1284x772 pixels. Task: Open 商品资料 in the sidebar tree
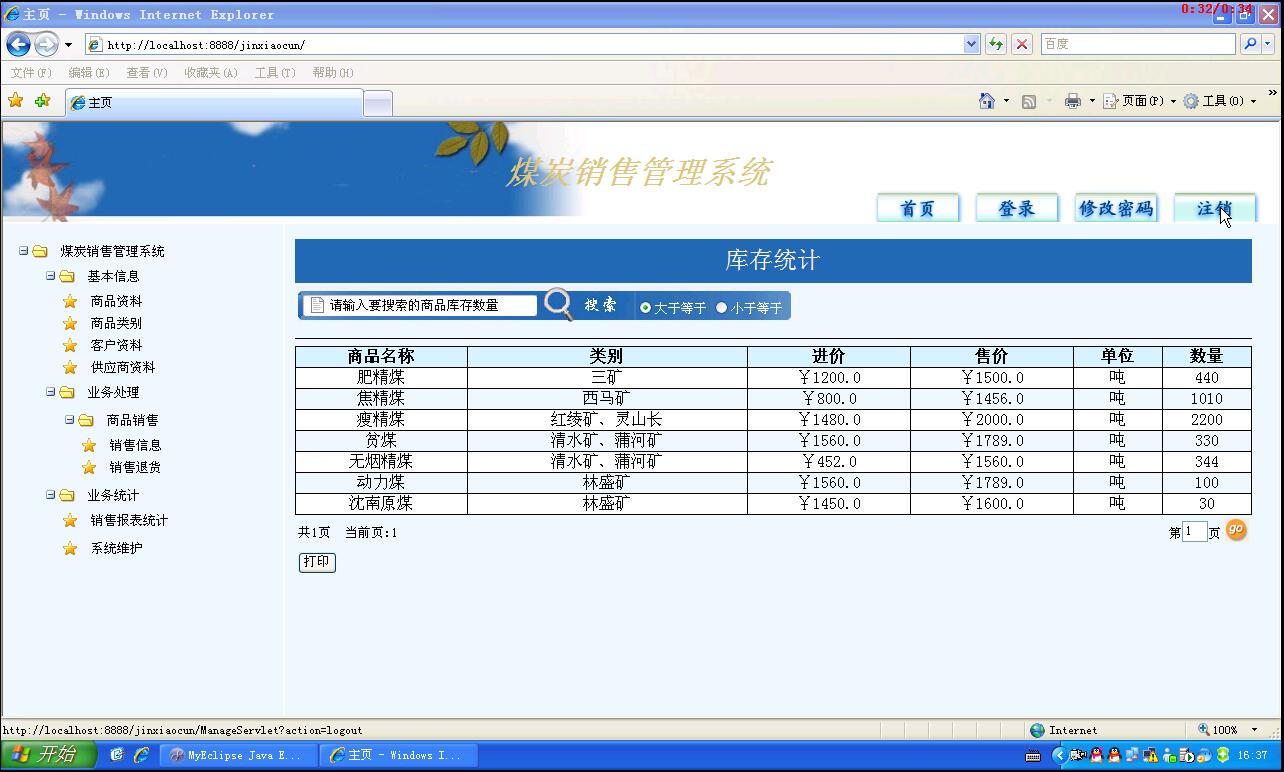116,301
